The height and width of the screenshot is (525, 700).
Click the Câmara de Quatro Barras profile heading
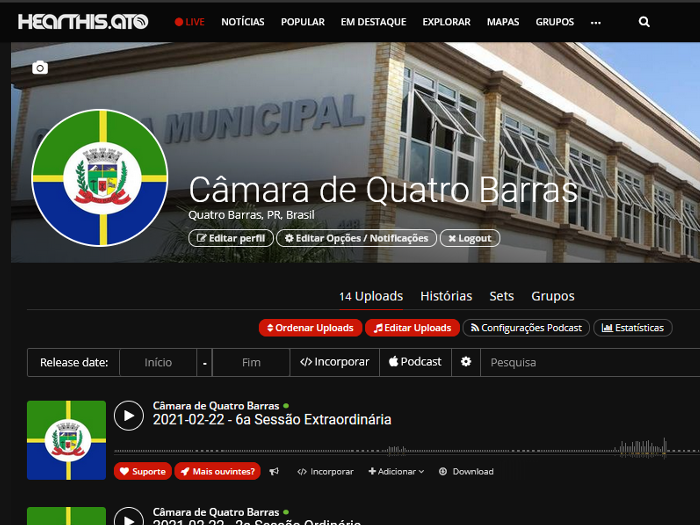click(x=383, y=190)
